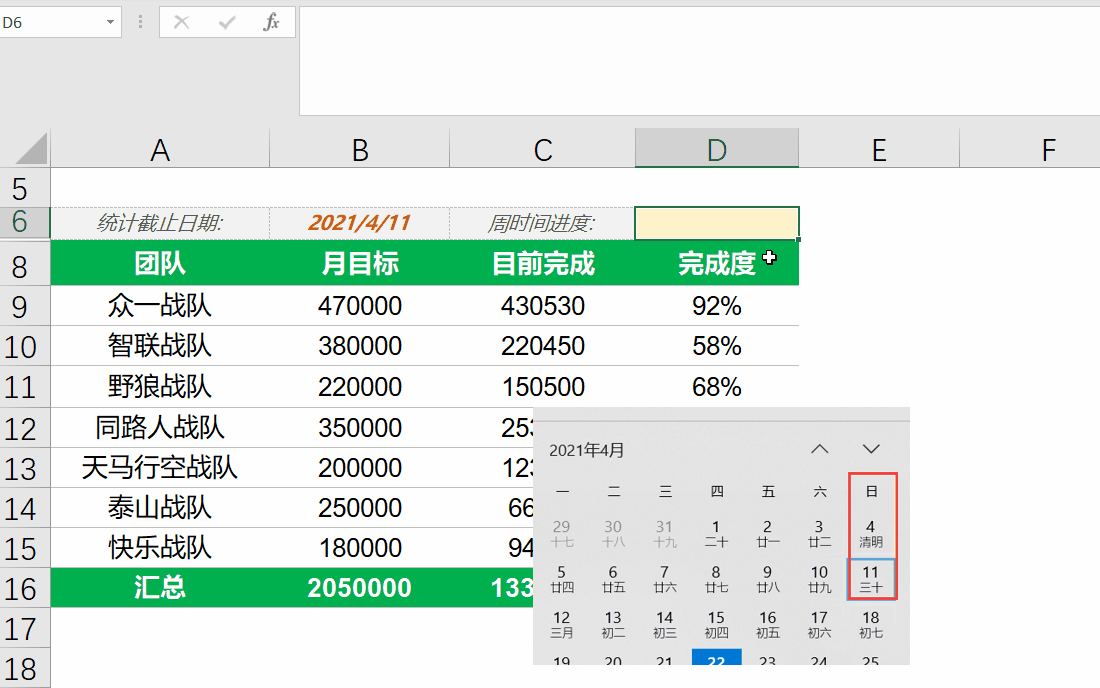The height and width of the screenshot is (688, 1100).
Task: Click the 月目标 header cell
Action: click(360, 263)
